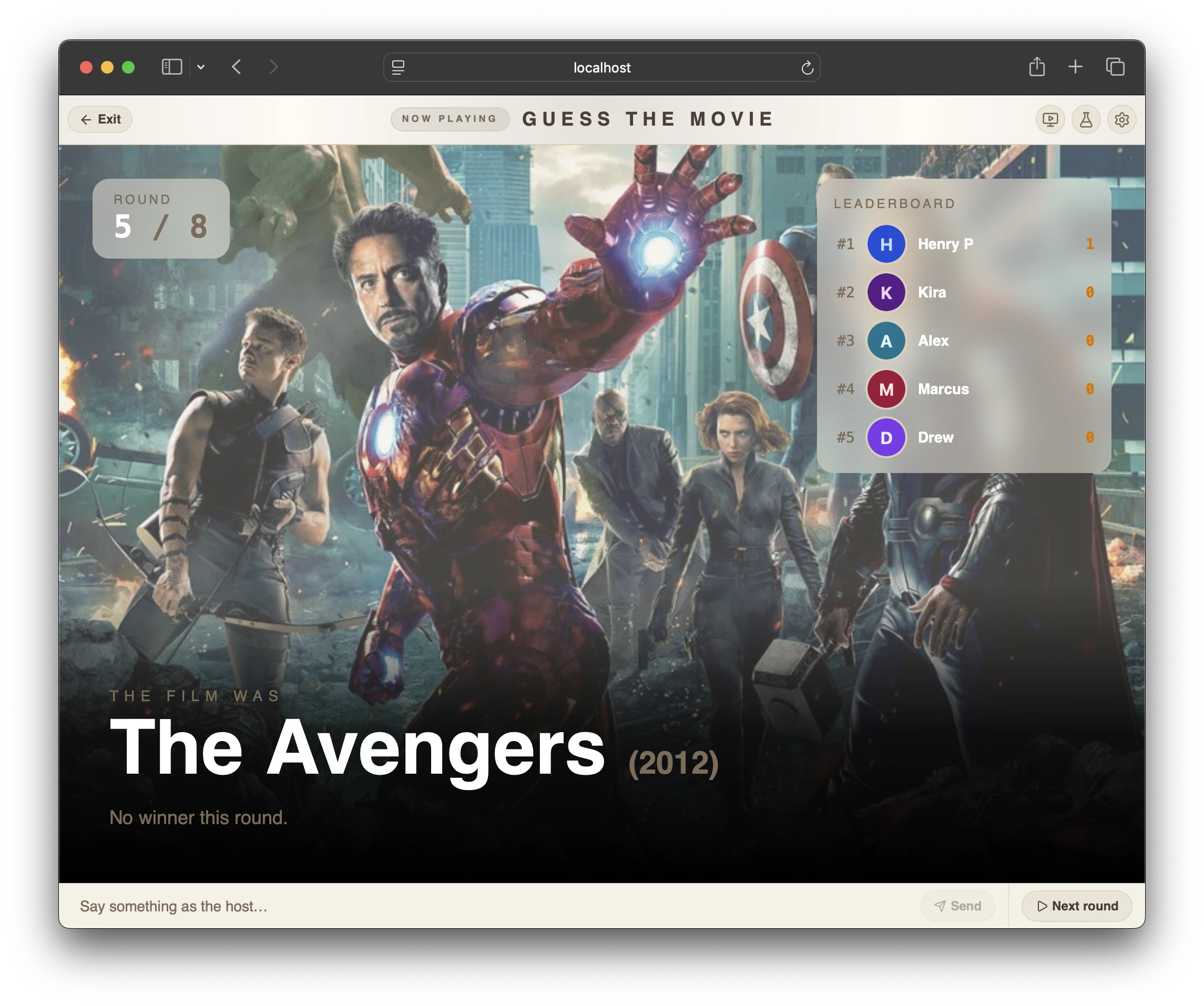Click the name Alex
Screen dimensions: 1204x1006
click(x=933, y=341)
